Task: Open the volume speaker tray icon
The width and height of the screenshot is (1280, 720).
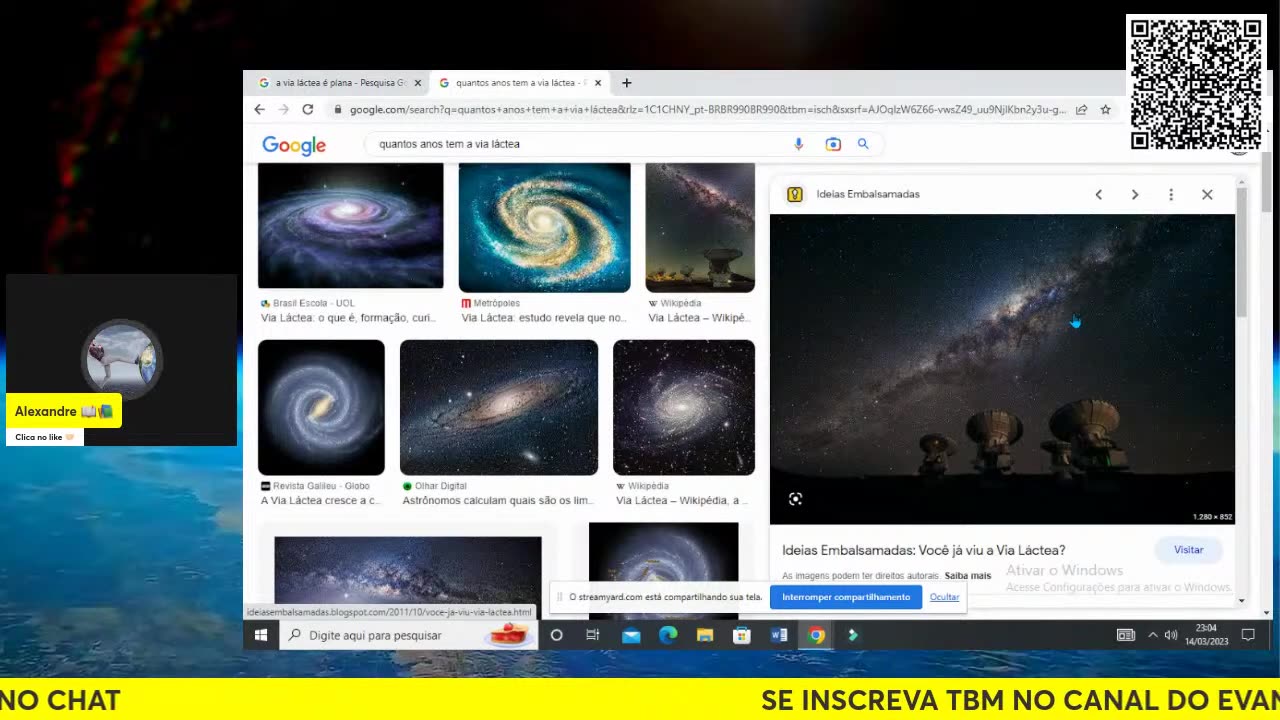Action: point(1171,635)
